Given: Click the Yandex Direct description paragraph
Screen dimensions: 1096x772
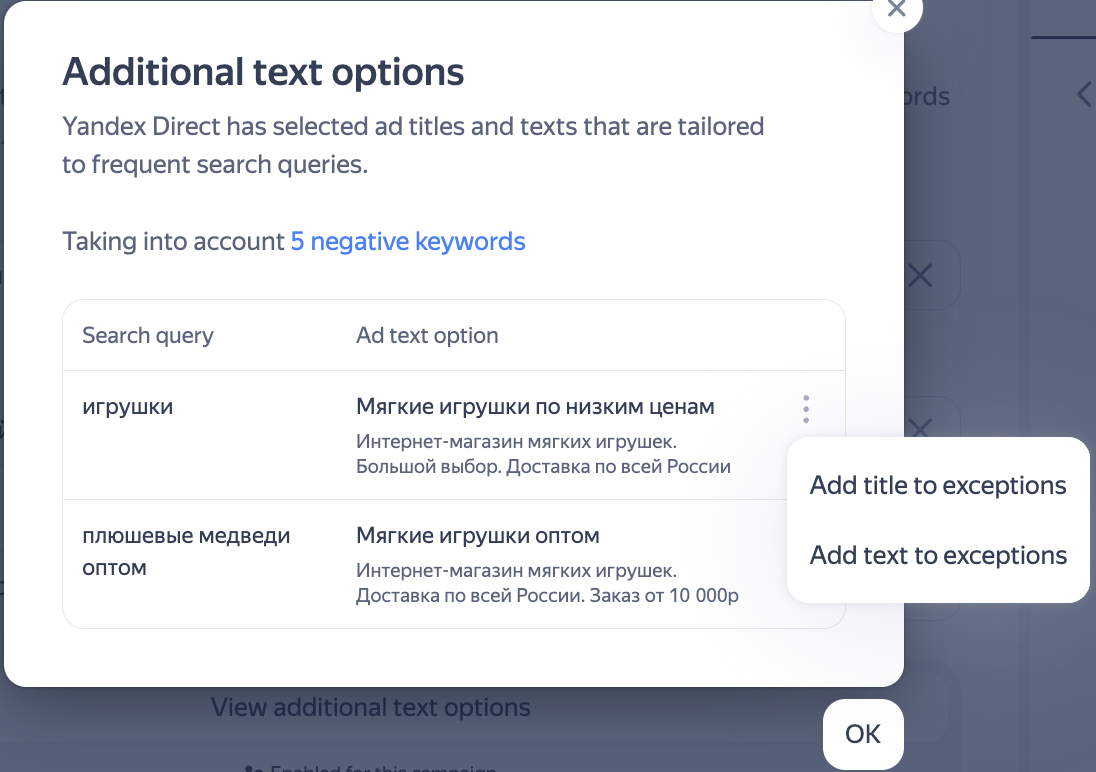Looking at the screenshot, I should point(412,145).
